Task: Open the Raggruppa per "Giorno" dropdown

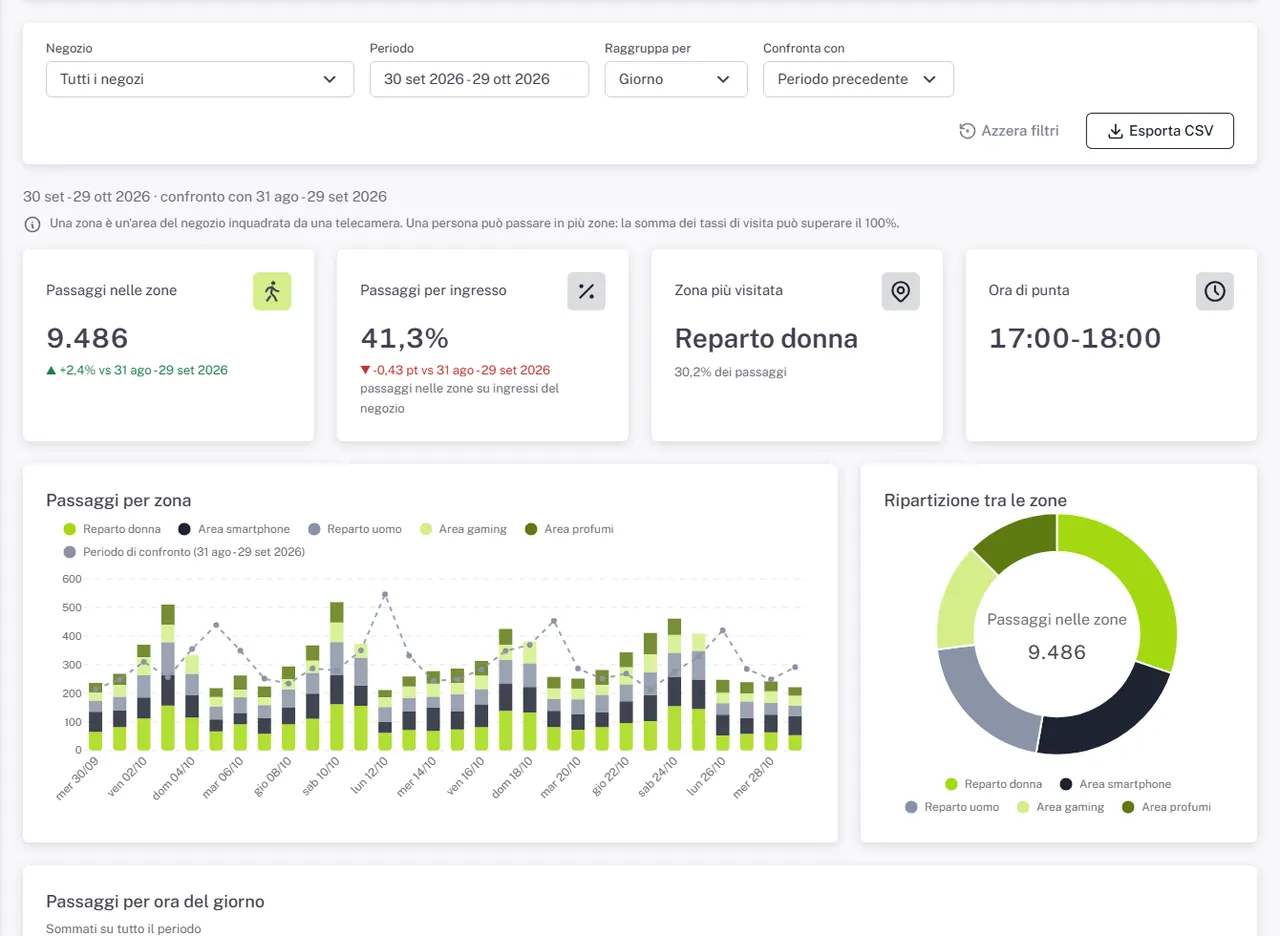Action: 676,79
